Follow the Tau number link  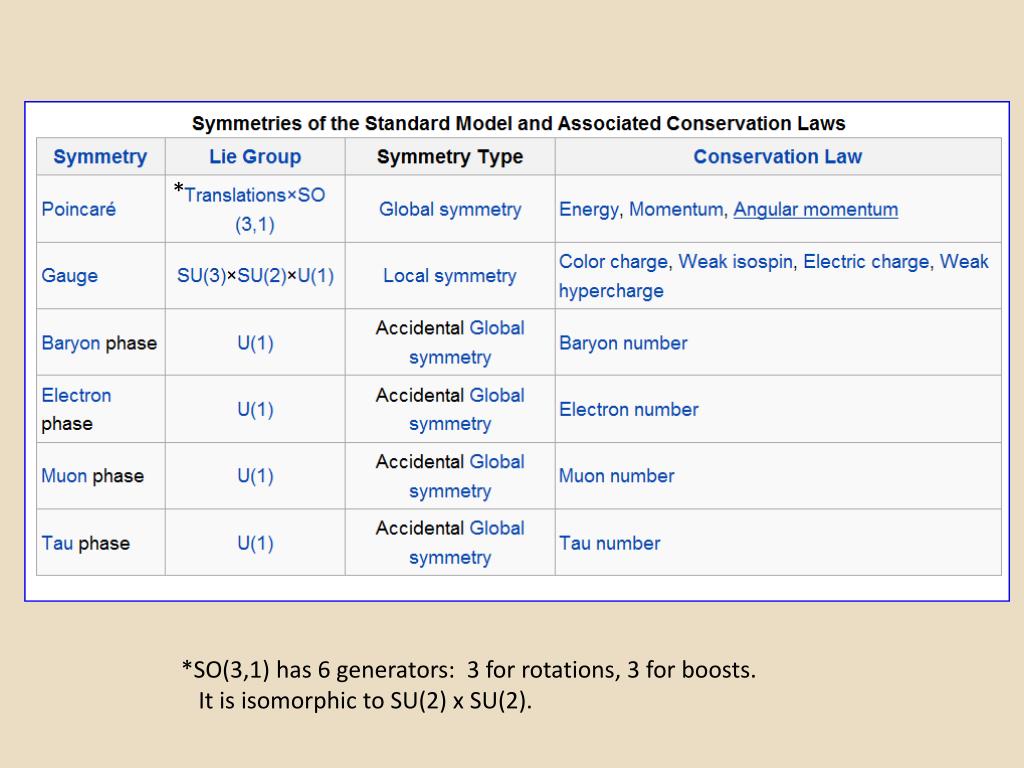pos(609,543)
